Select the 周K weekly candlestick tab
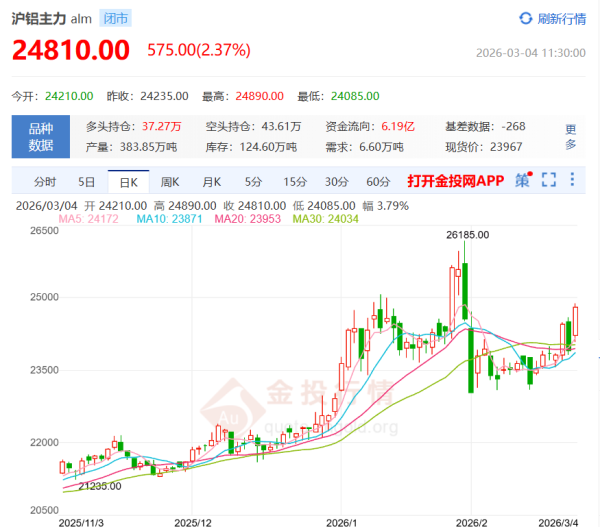 [x=170, y=182]
